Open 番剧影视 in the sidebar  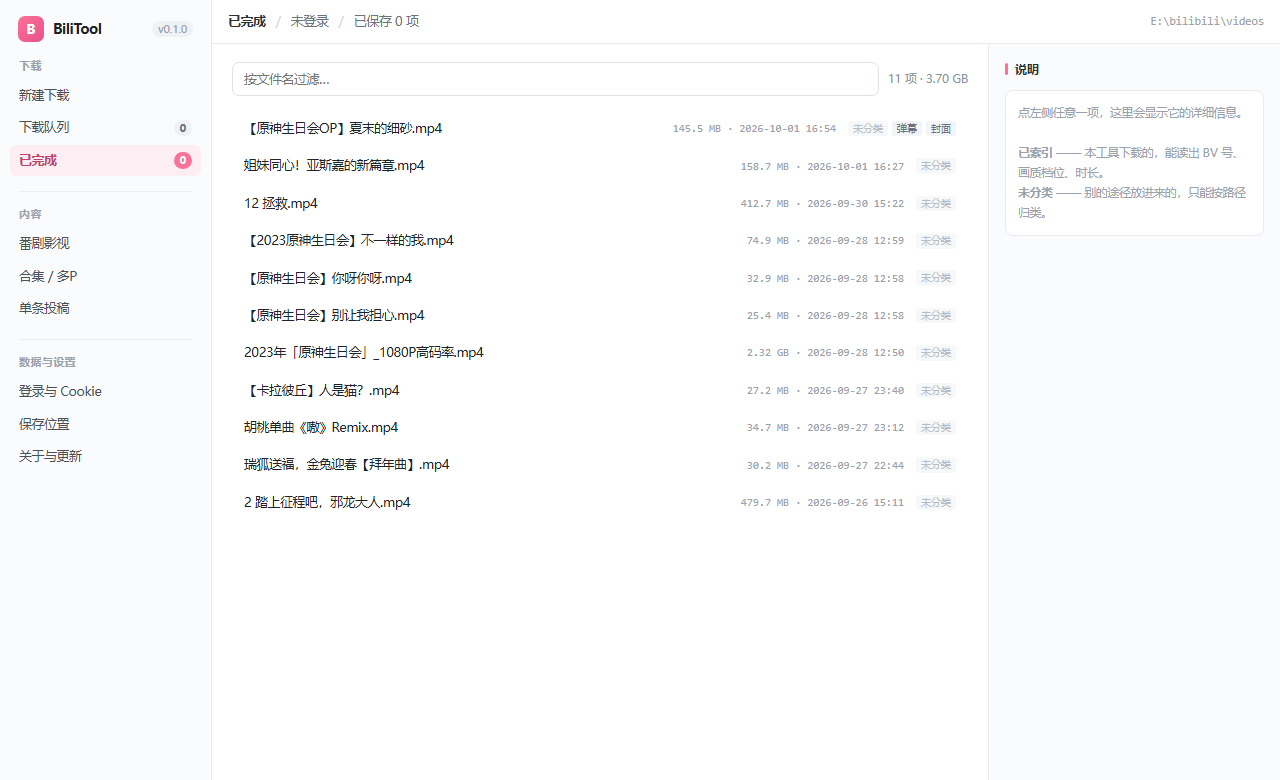(x=105, y=243)
